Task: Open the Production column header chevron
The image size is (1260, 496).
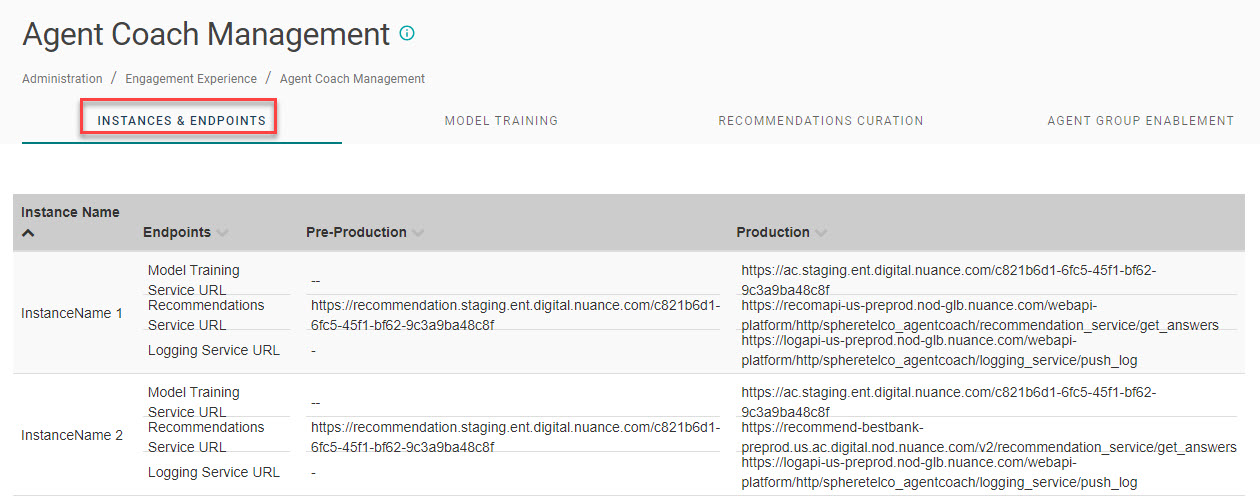Action: (821, 233)
